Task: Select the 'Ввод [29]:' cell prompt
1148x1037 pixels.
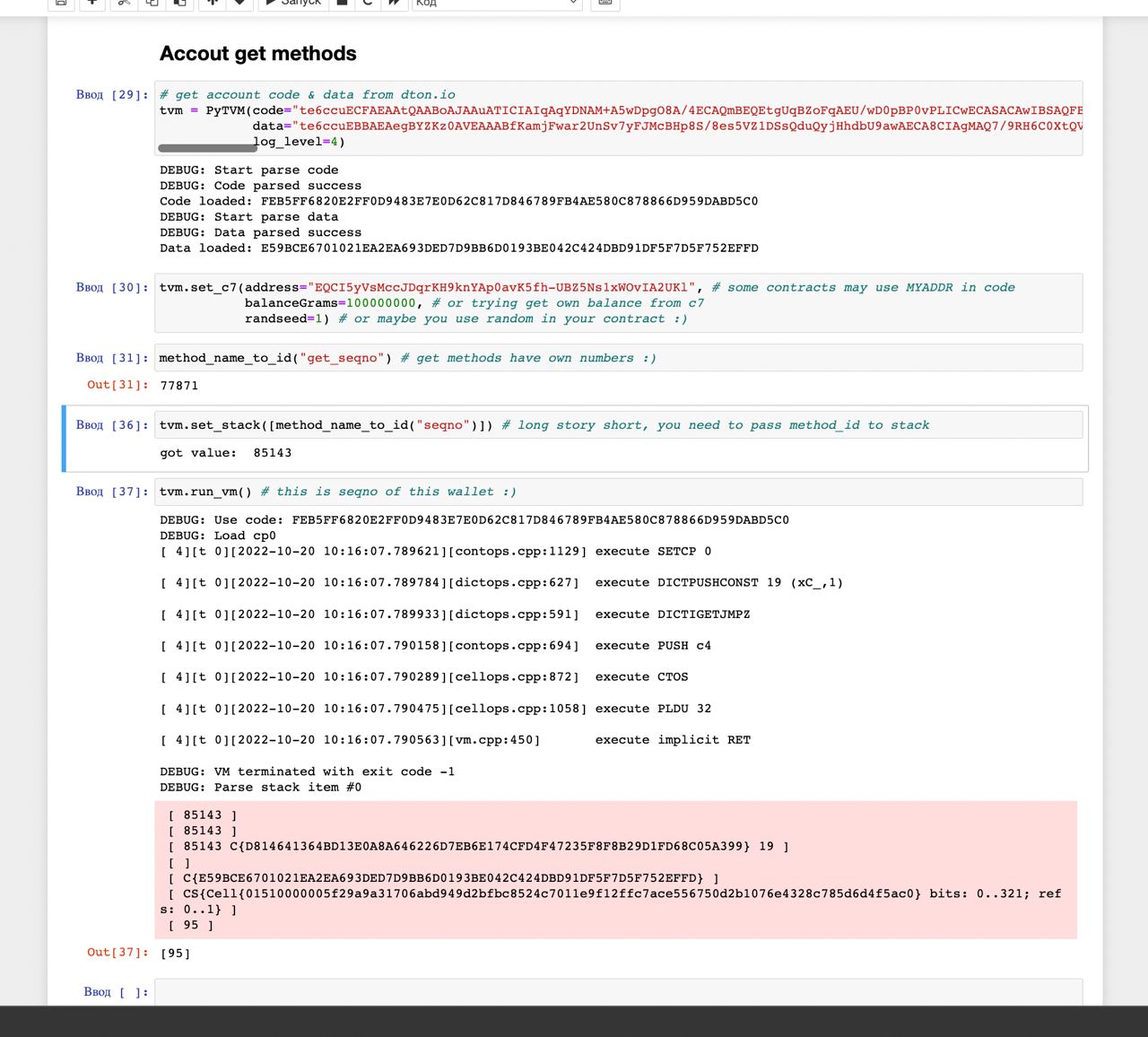Action: point(112,94)
